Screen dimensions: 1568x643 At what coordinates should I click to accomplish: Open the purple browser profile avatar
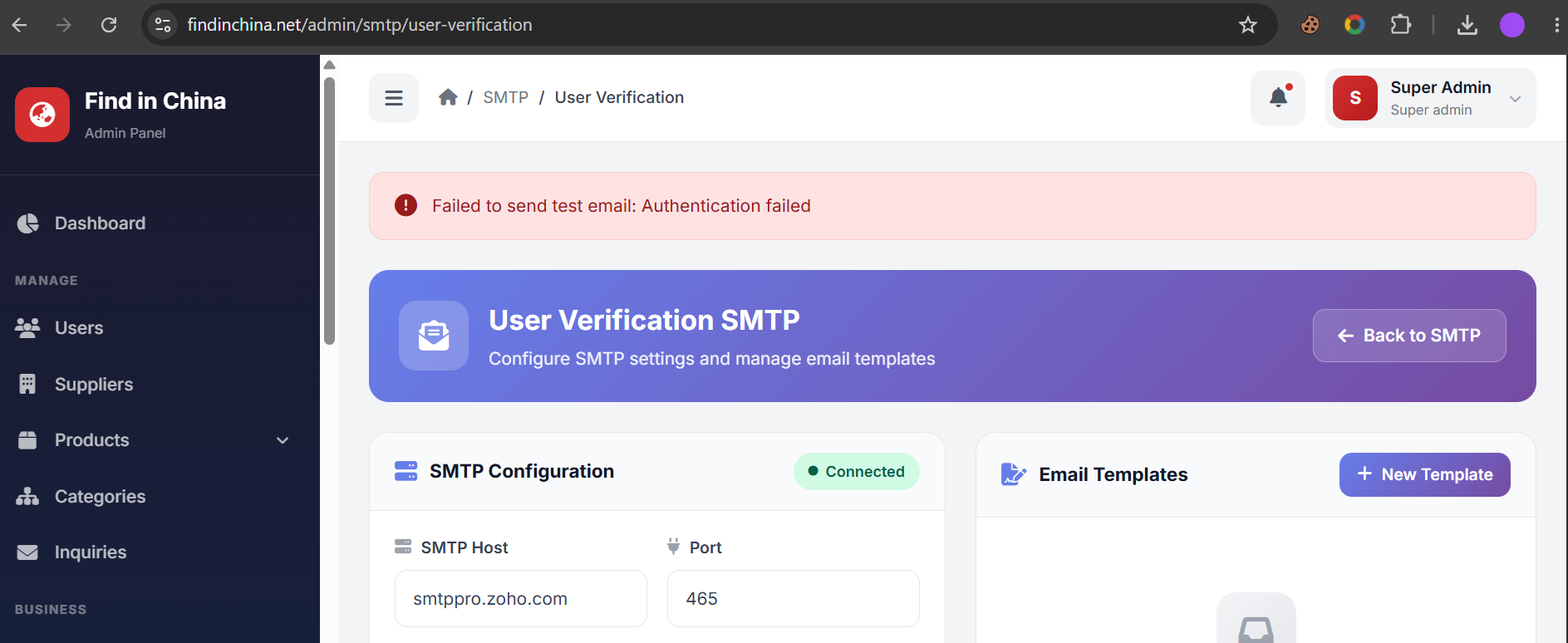coord(1512,25)
